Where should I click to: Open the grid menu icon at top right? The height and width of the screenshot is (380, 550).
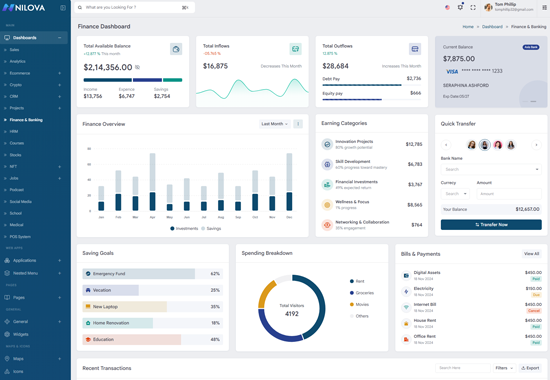pyautogui.click(x=544, y=7)
